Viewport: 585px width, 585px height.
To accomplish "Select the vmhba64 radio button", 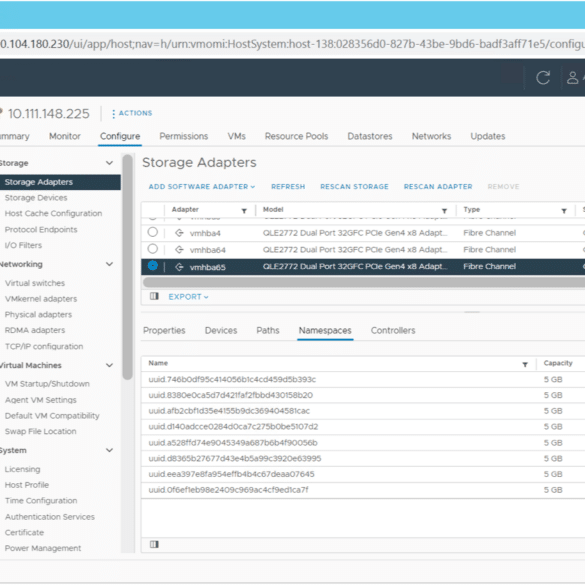I will click(153, 248).
